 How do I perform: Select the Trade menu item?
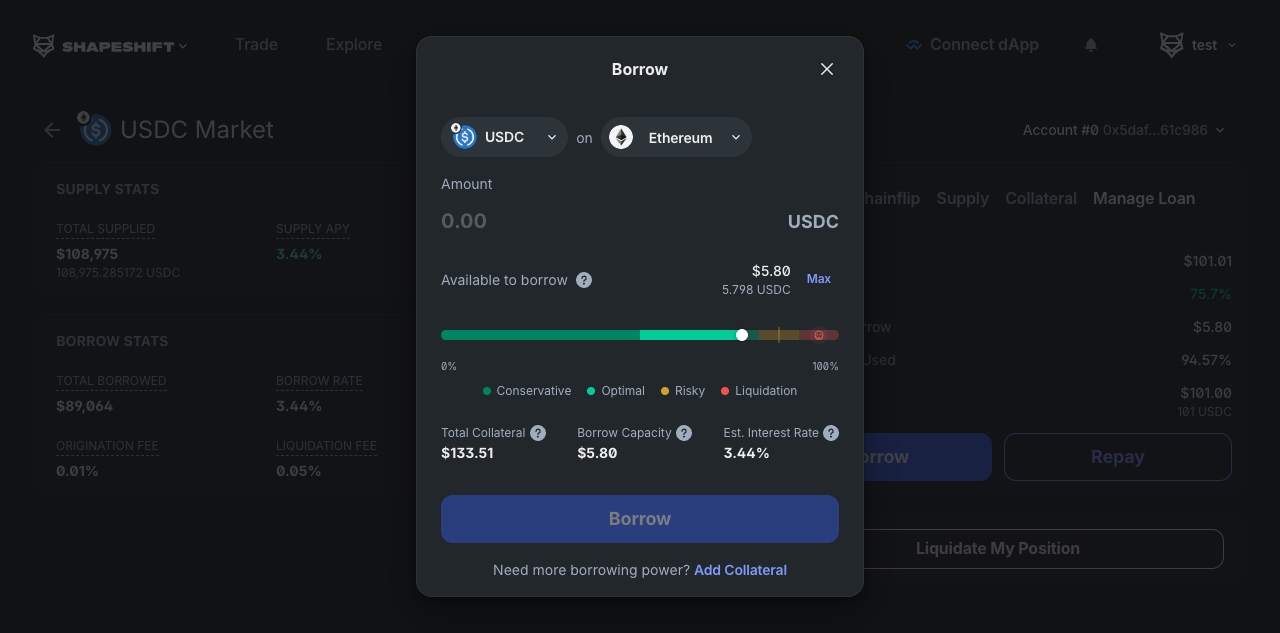256,44
